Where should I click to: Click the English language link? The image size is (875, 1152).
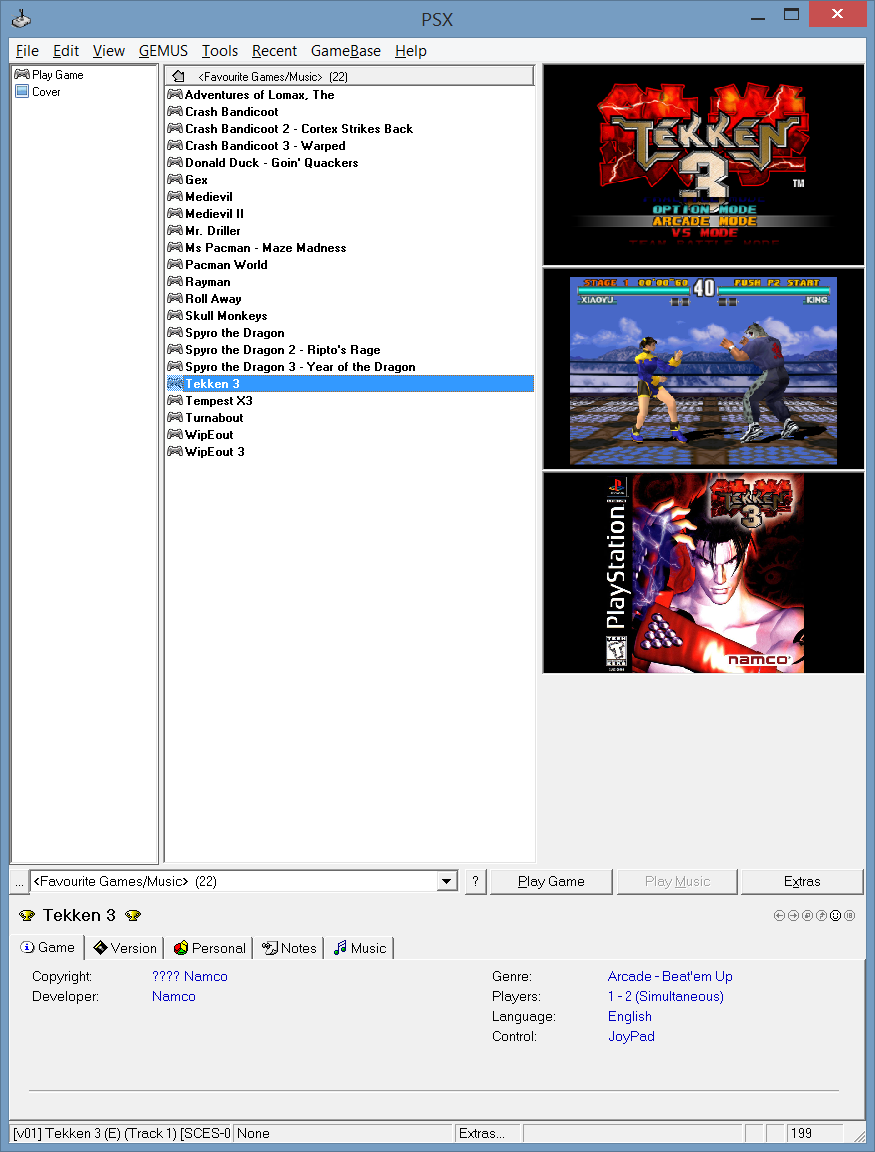coord(630,1016)
